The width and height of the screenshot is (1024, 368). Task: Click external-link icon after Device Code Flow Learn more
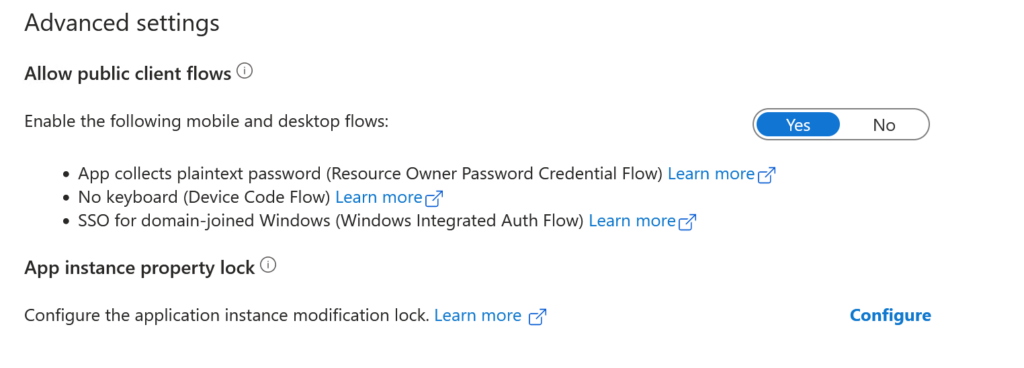434,198
